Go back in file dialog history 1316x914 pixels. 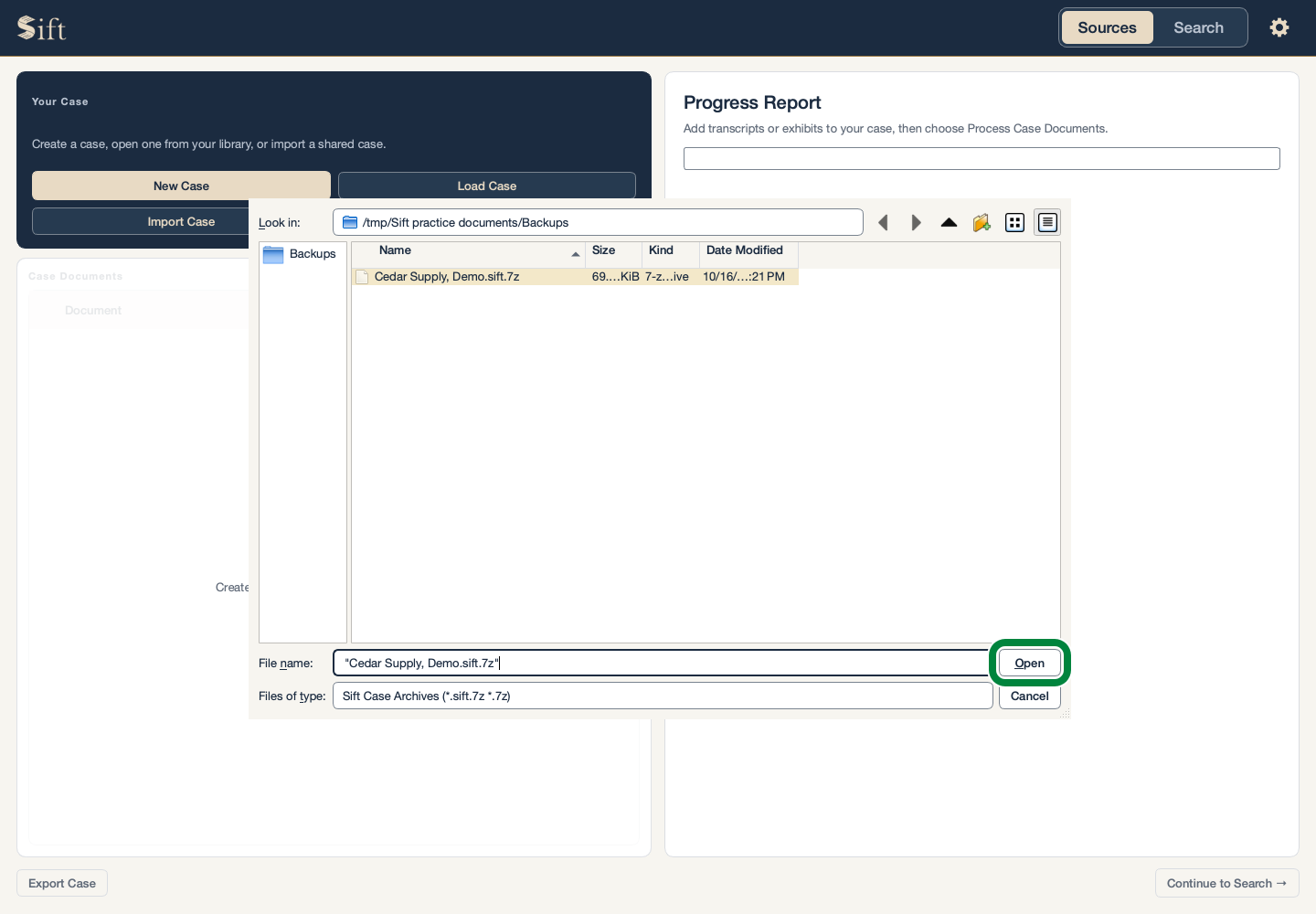883,222
